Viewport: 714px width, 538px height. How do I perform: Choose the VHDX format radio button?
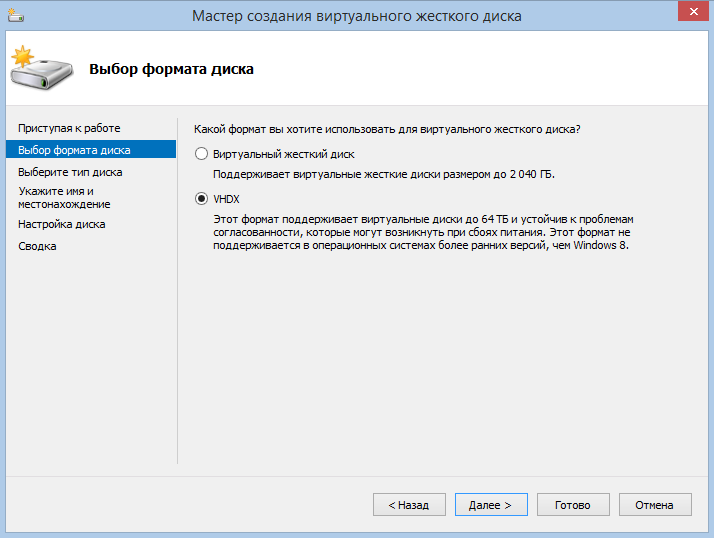click(x=202, y=199)
